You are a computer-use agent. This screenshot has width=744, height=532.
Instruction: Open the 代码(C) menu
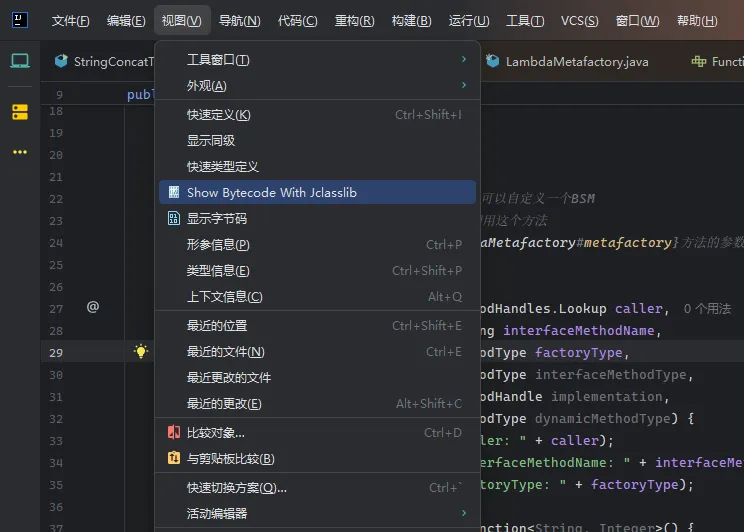298,20
